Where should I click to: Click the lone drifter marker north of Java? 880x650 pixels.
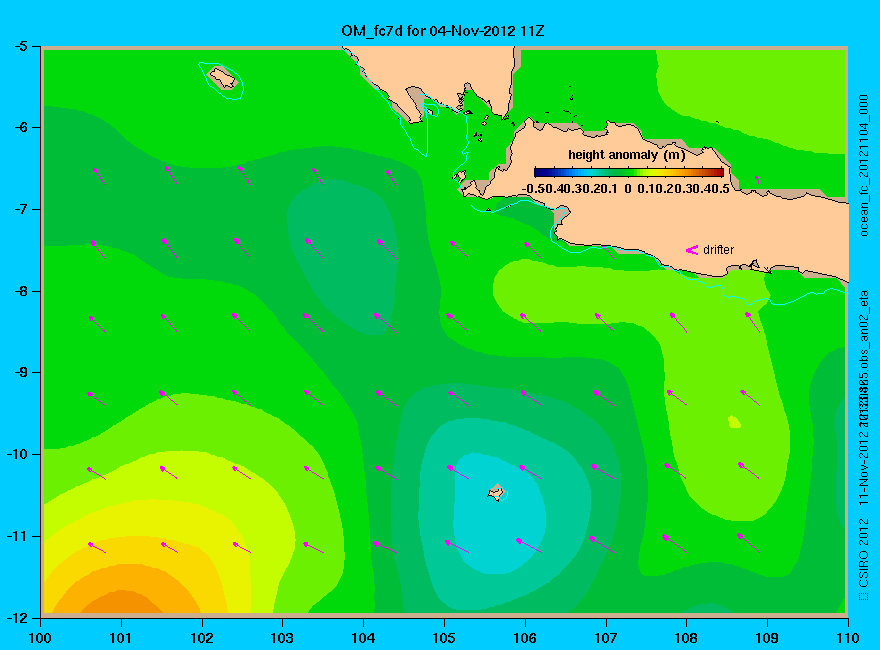[x=757, y=179]
